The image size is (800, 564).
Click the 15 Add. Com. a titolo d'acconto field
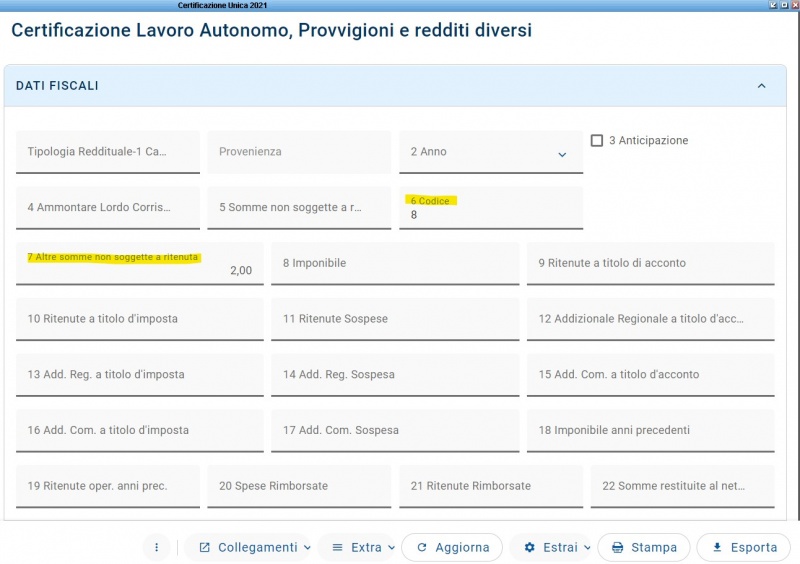coord(651,374)
